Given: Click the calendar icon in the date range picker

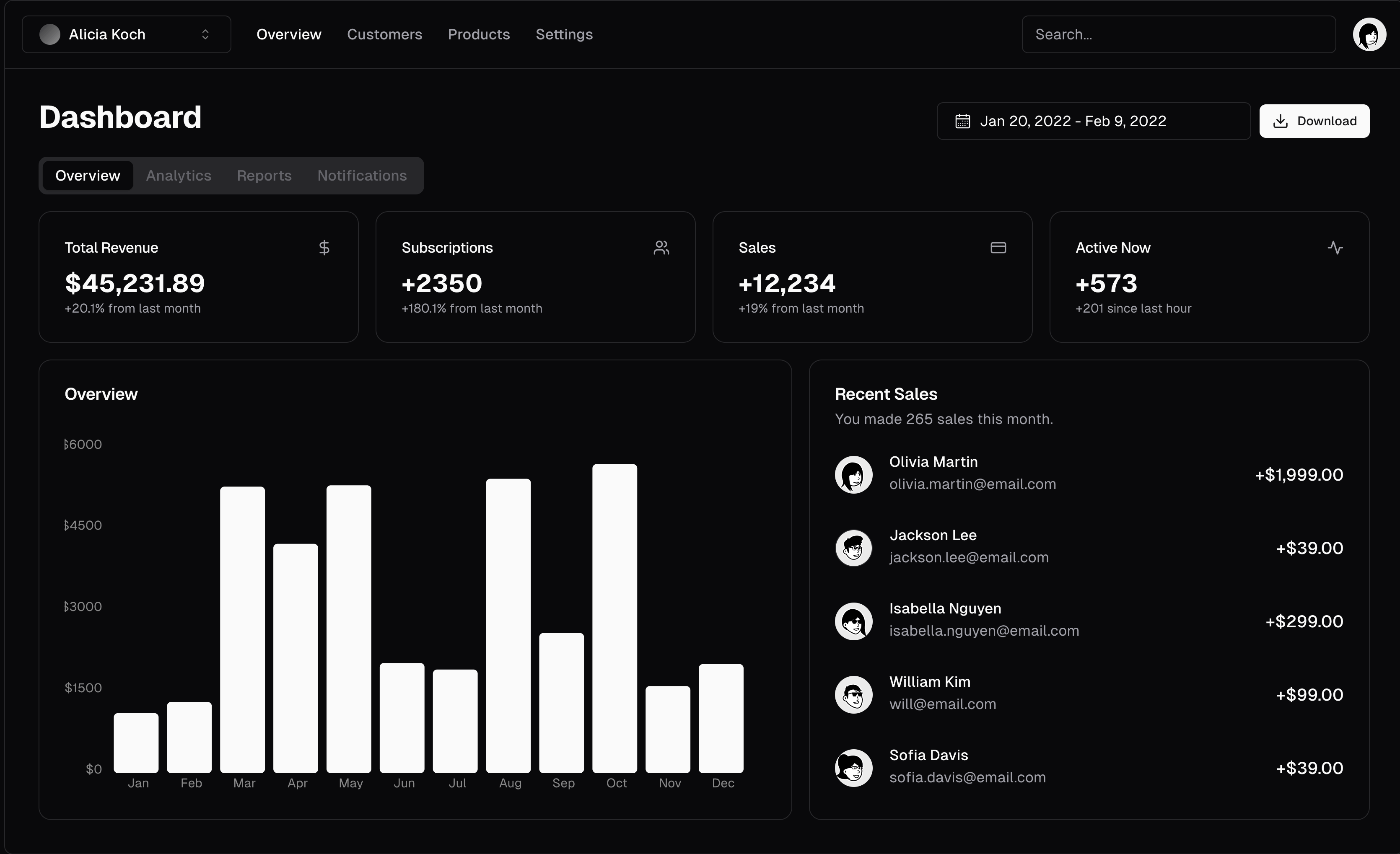Looking at the screenshot, I should [x=962, y=120].
